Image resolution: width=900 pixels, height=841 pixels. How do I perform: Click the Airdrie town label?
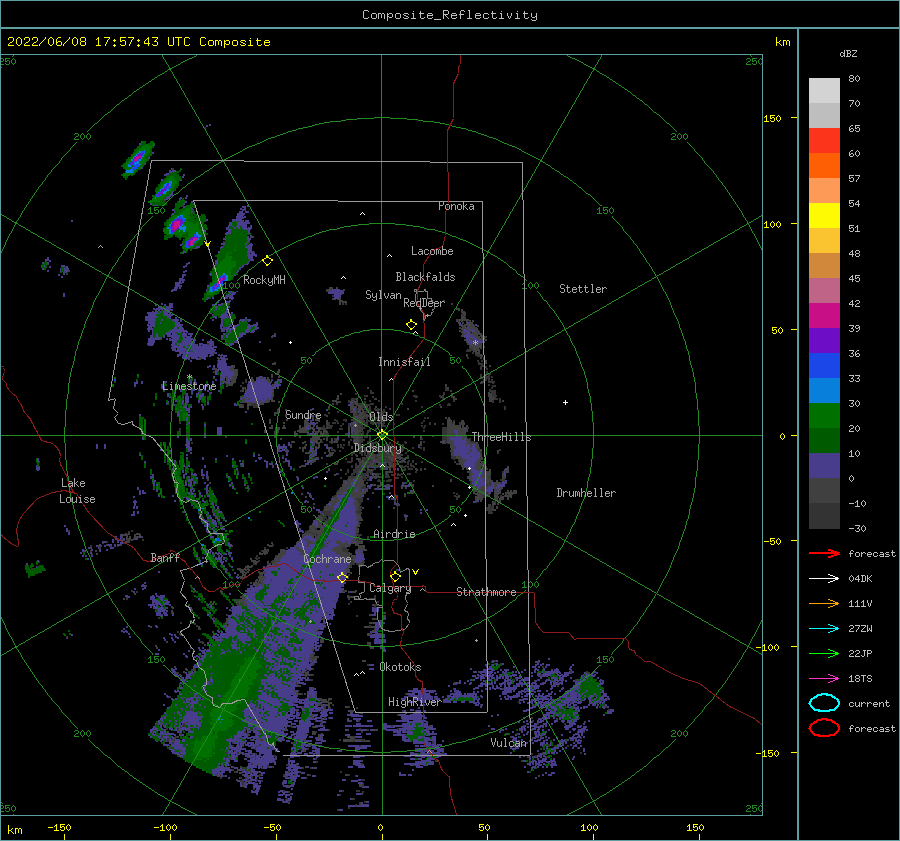[394, 534]
